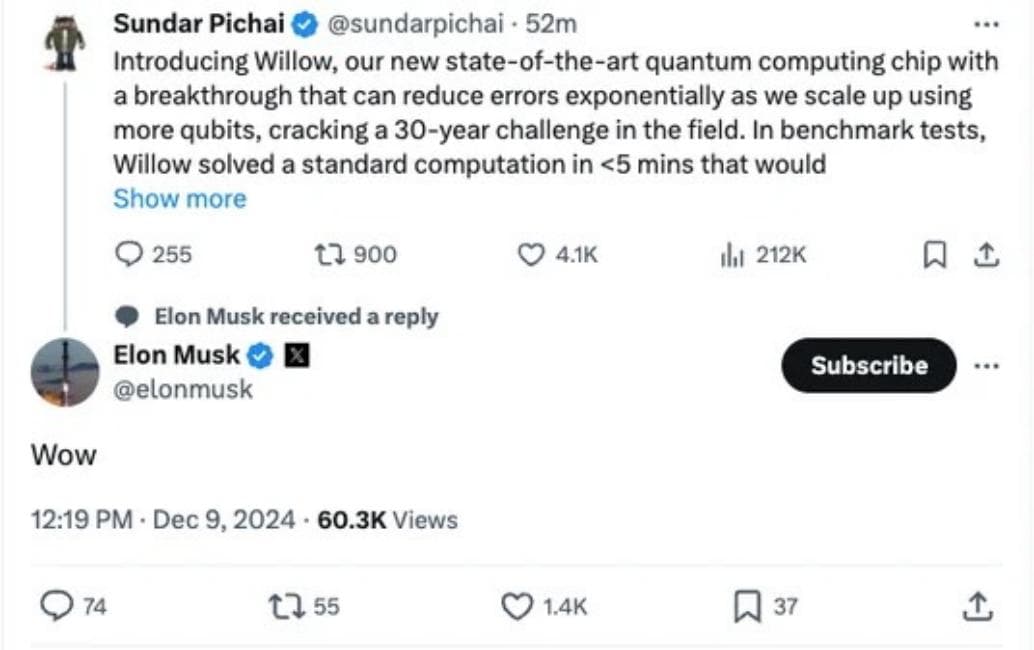Click the X affiliation badge beside Elon Musk

point(297,355)
